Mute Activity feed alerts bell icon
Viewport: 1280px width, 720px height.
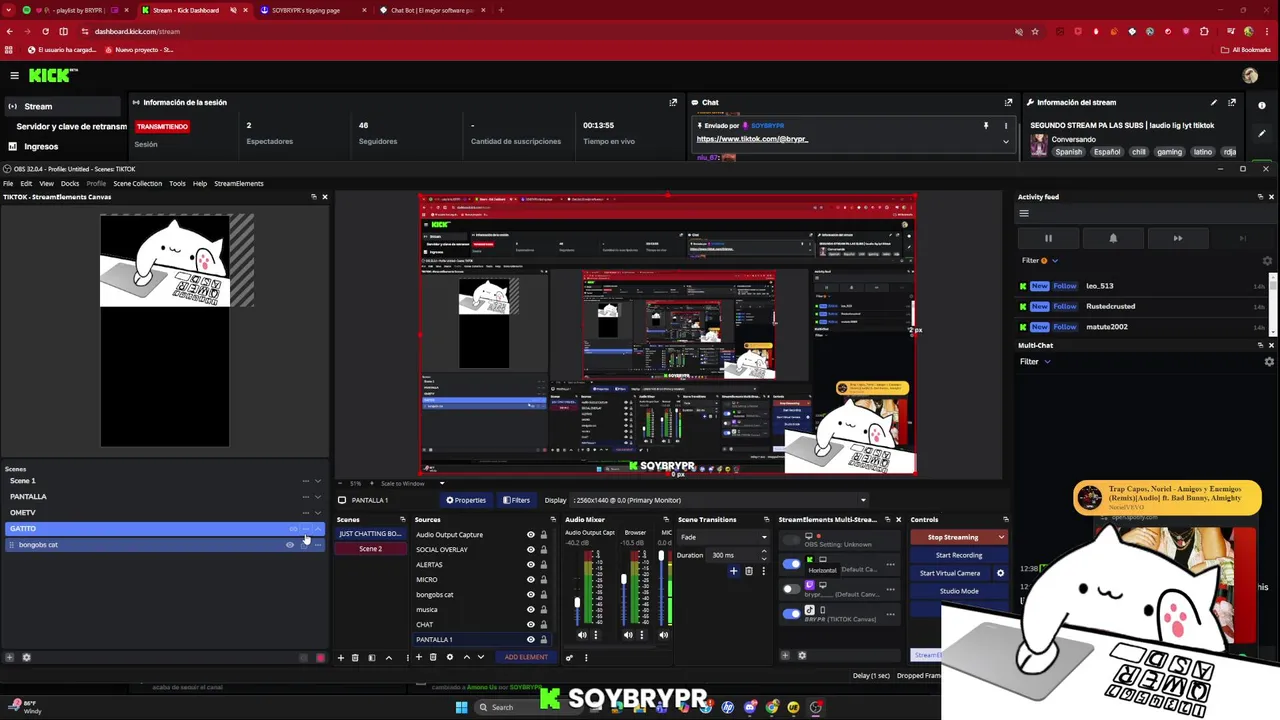1113,238
